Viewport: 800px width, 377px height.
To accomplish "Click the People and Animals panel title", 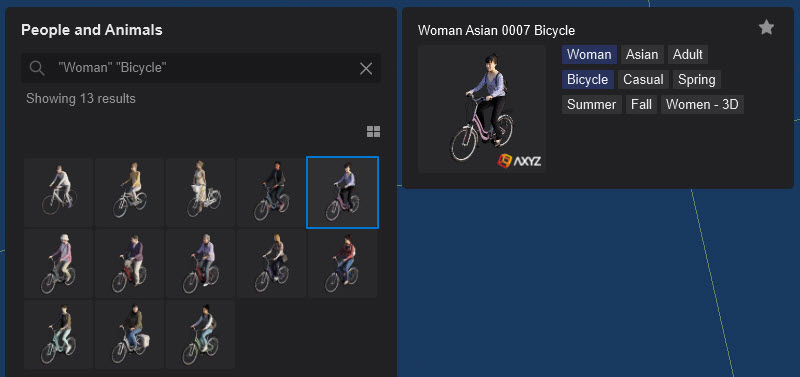I will pyautogui.click(x=92, y=30).
